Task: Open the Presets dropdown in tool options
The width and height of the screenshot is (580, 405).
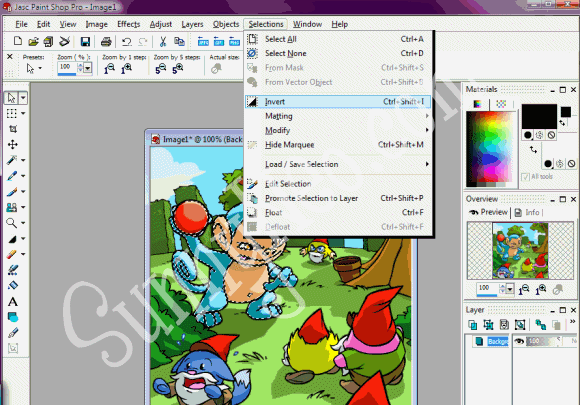Action: pyautogui.click(x=40, y=68)
